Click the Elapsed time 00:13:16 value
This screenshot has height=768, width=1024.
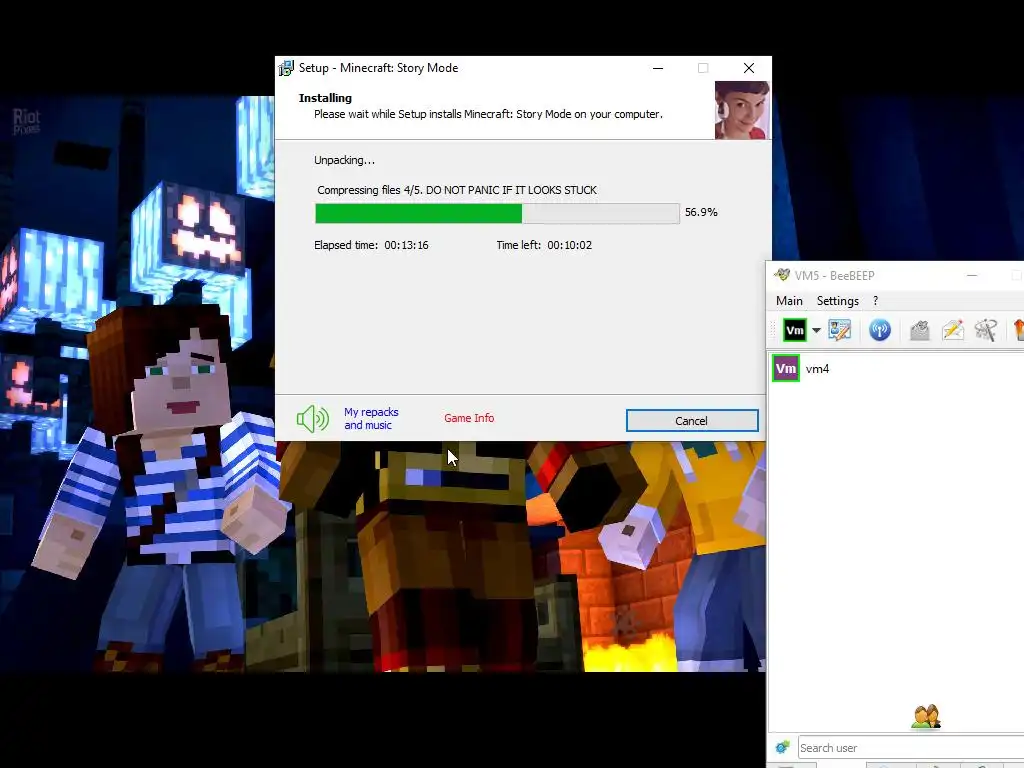point(406,246)
